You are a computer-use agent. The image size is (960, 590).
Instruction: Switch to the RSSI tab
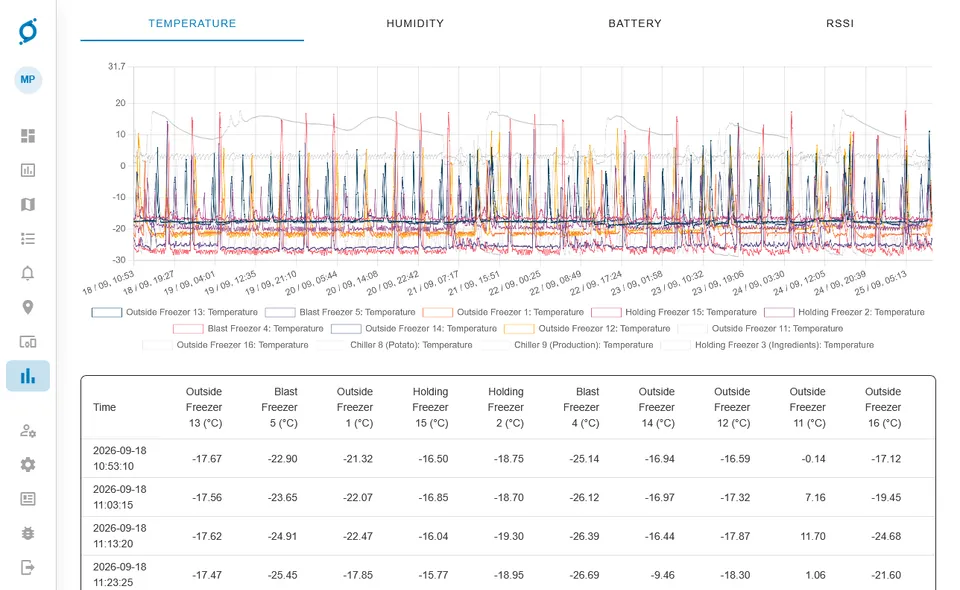coord(839,23)
